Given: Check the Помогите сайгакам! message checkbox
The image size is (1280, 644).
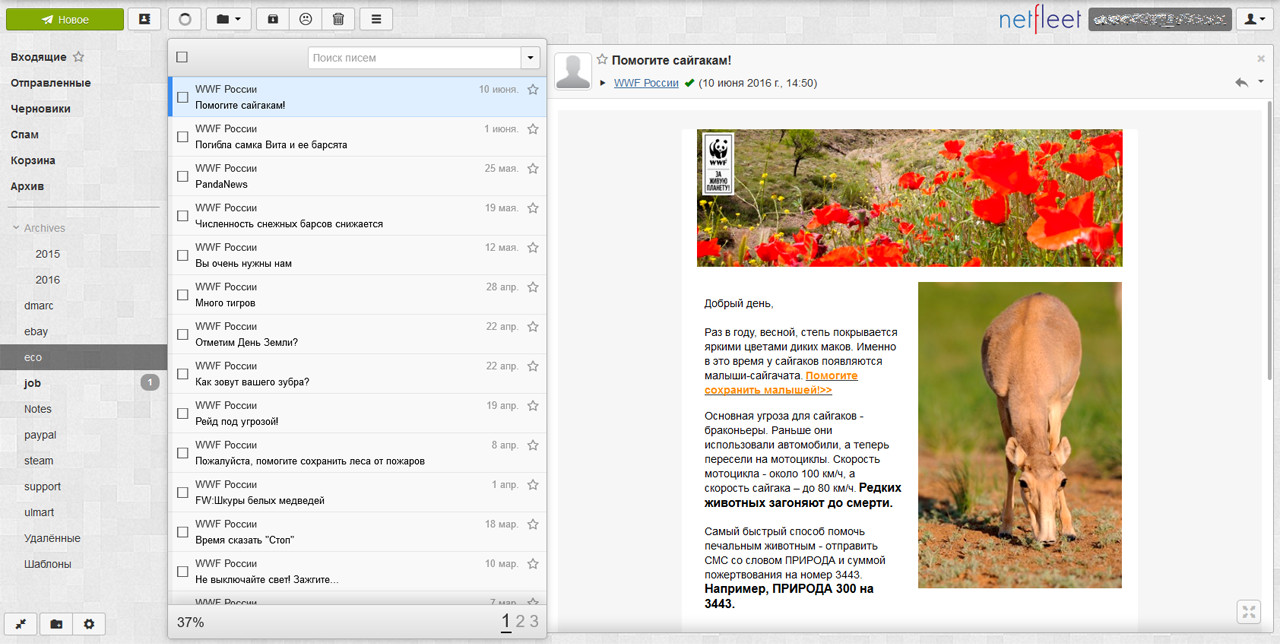Looking at the screenshot, I should tap(182, 97).
